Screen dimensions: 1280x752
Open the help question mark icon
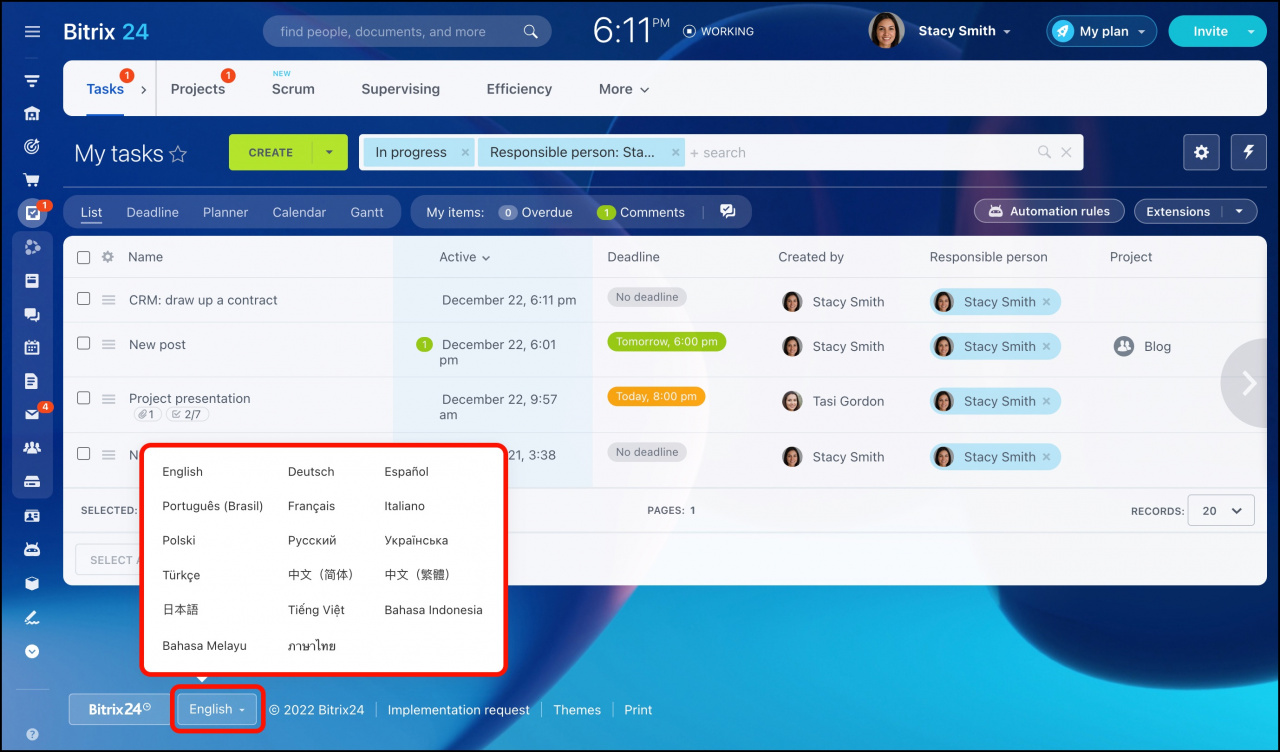pos(32,734)
